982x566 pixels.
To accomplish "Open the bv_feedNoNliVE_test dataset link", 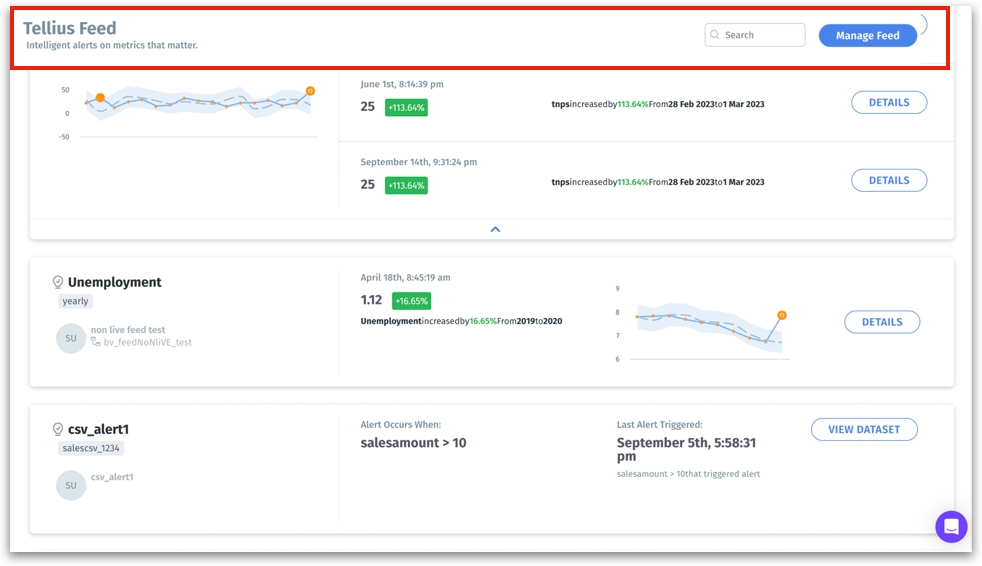I will pyautogui.click(x=147, y=342).
